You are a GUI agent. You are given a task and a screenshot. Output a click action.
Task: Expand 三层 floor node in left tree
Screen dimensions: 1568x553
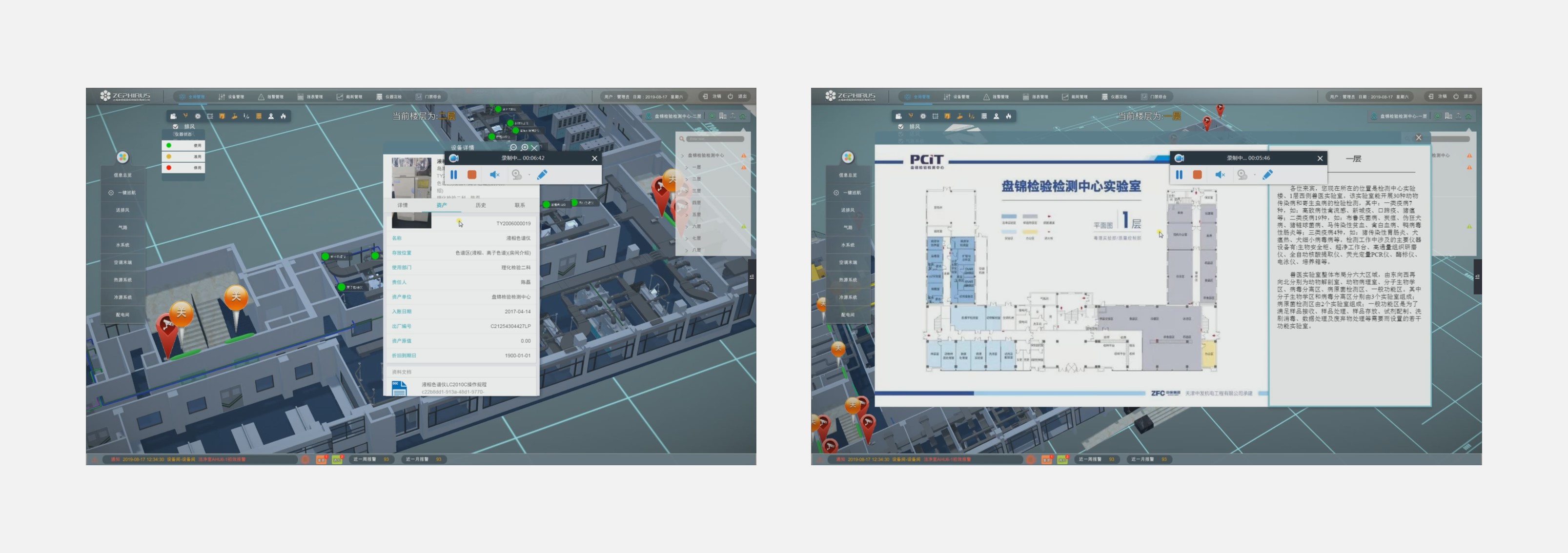click(687, 191)
